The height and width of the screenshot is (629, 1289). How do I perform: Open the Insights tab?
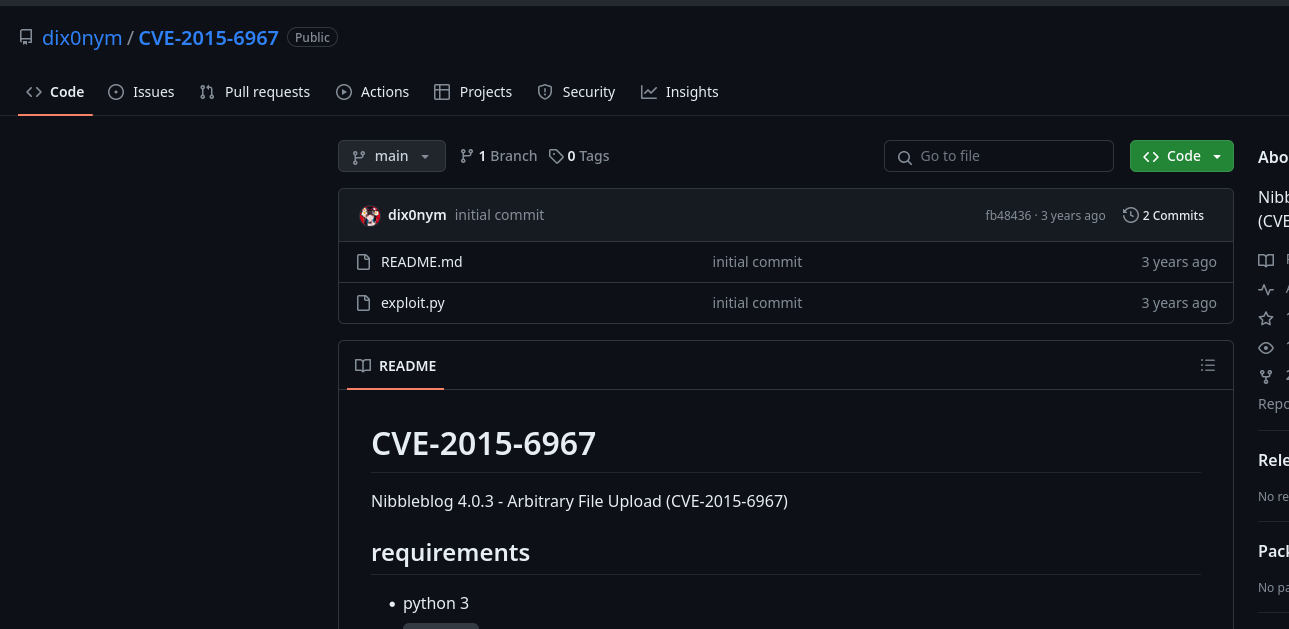(680, 92)
